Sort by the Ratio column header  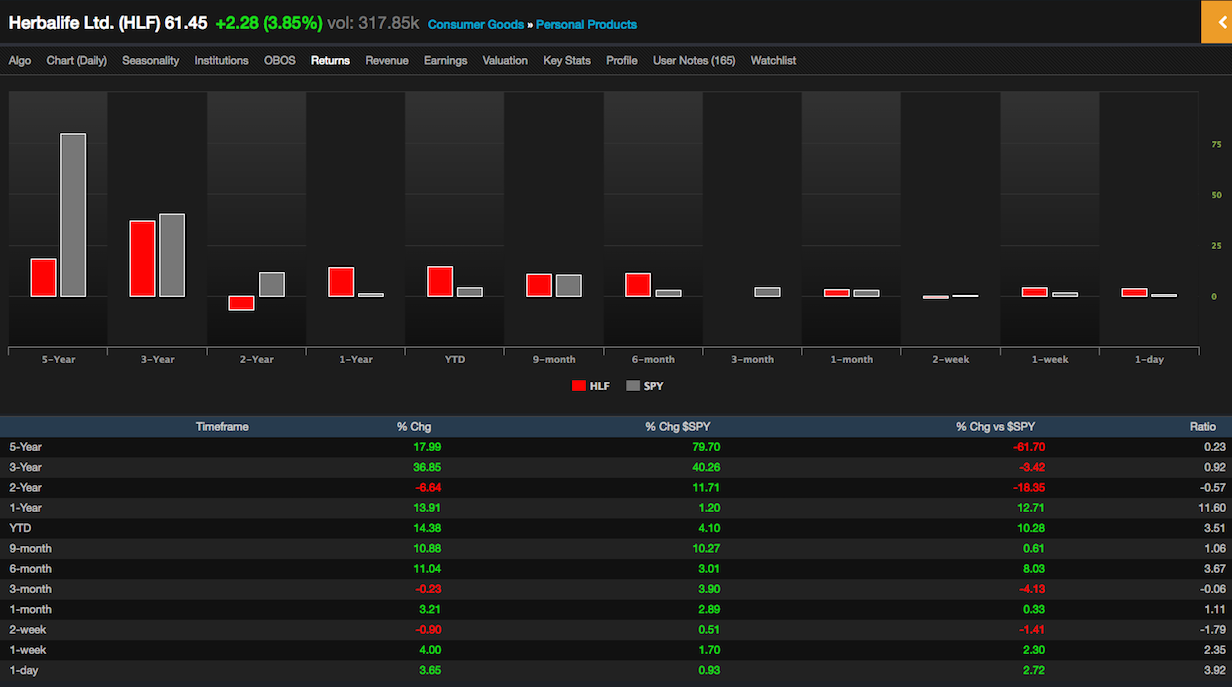[1203, 427]
